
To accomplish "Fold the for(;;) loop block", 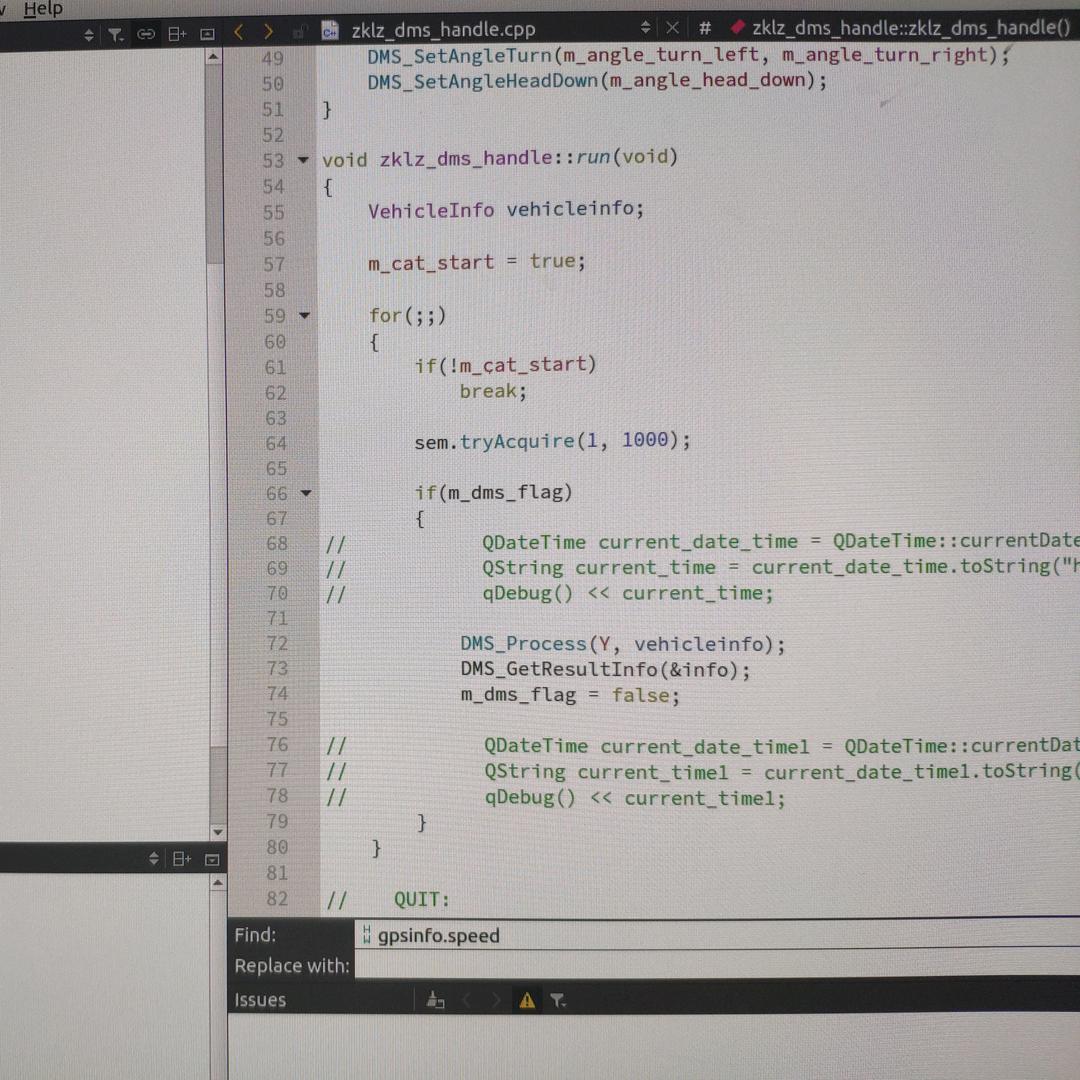I will pos(304,316).
